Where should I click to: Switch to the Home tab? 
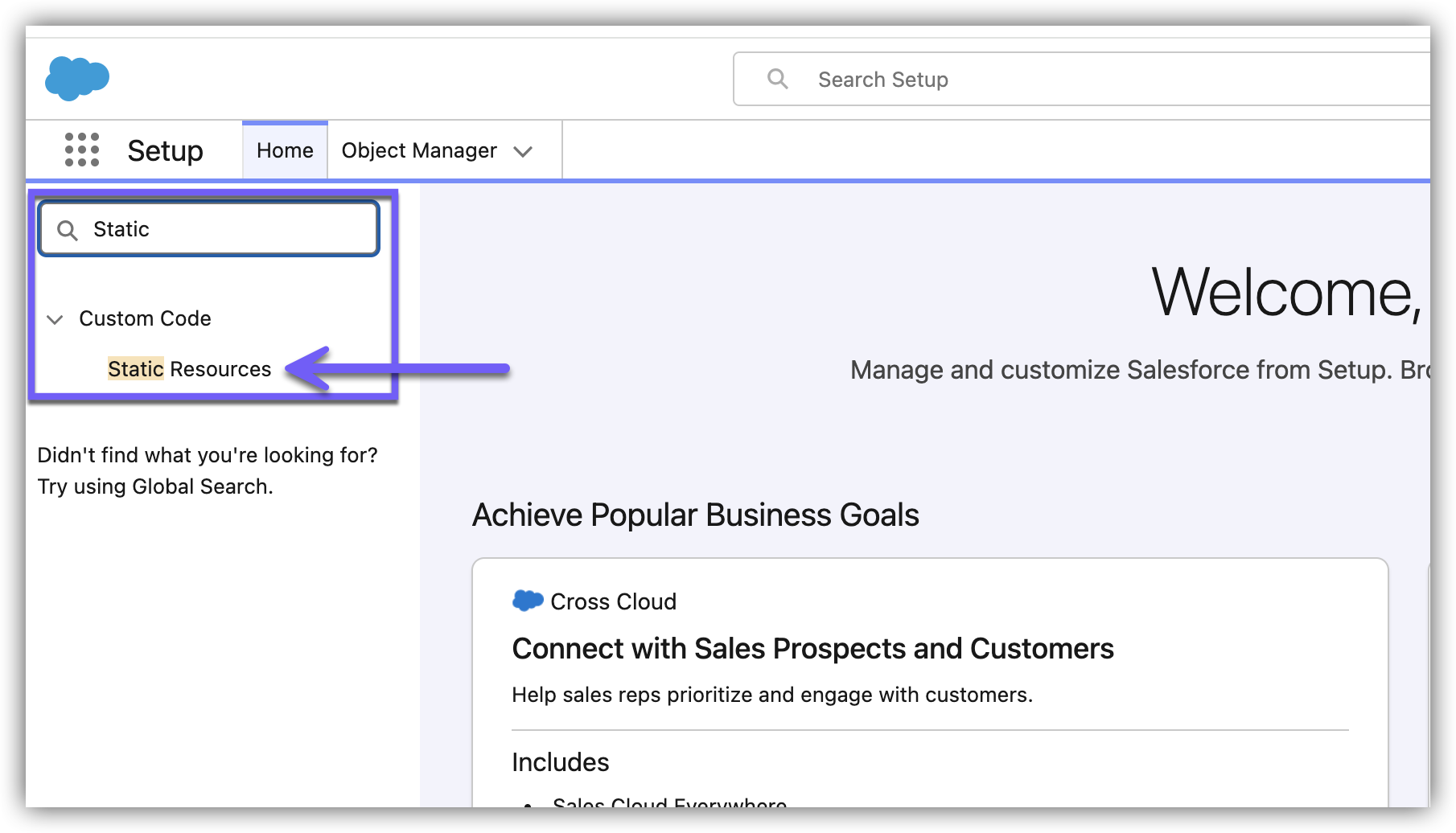[x=285, y=150]
